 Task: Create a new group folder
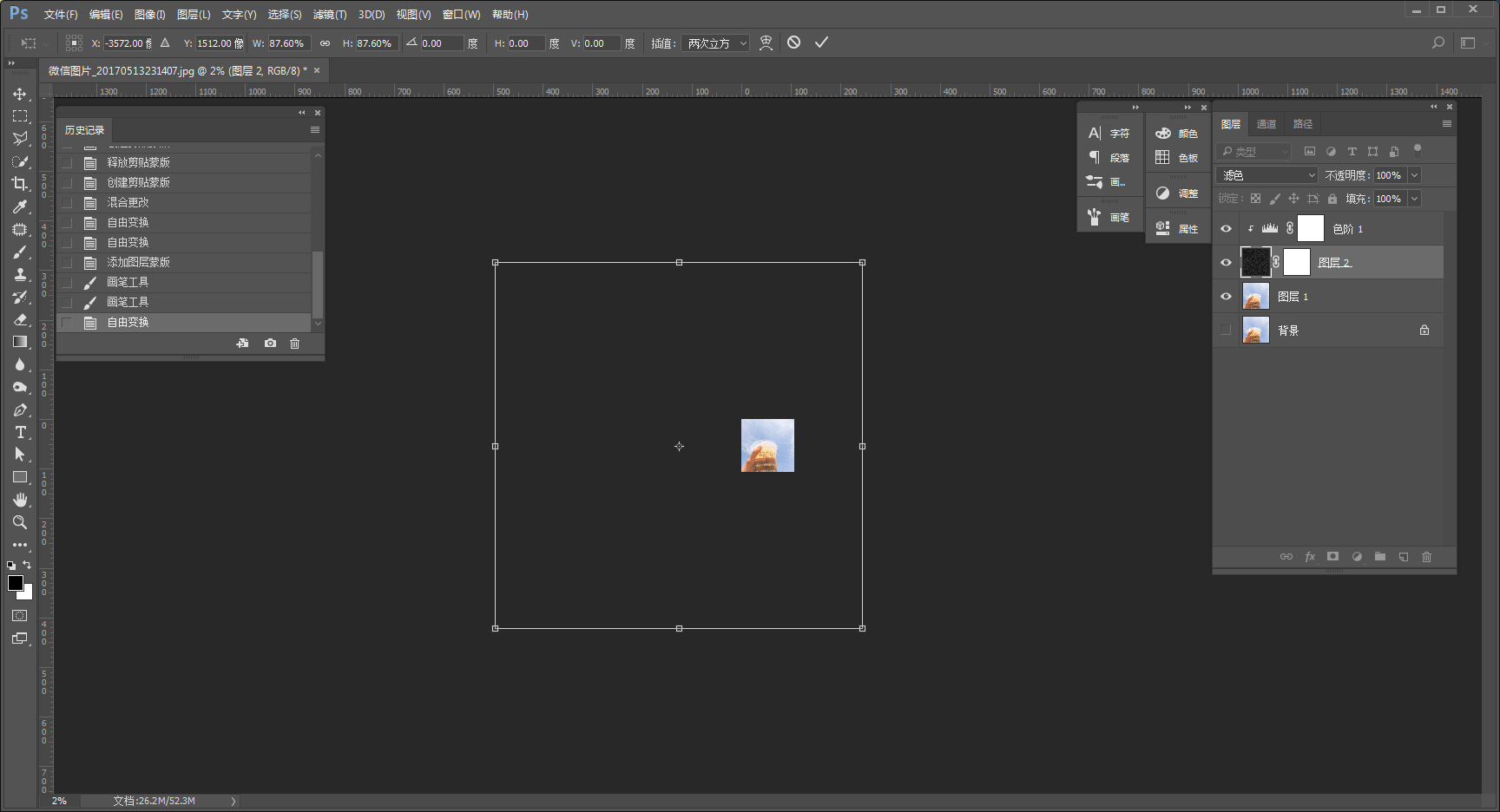point(1380,557)
